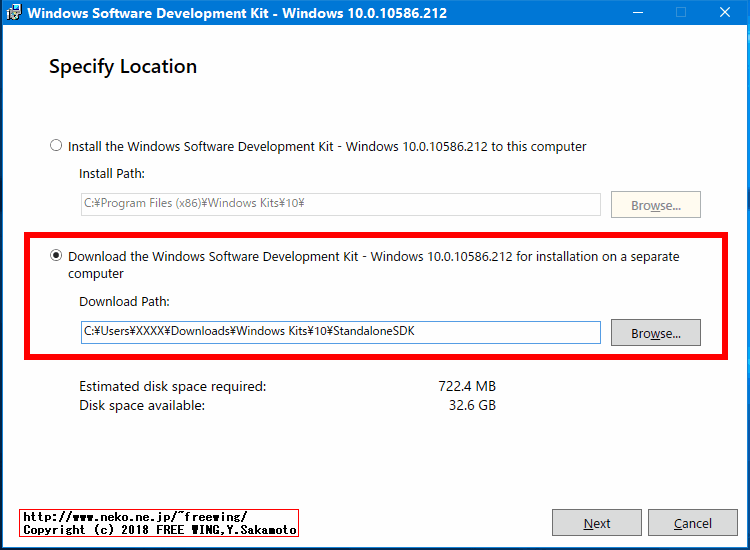This screenshot has height=550, width=750.
Task: Click the Next button
Action: click(x=596, y=523)
